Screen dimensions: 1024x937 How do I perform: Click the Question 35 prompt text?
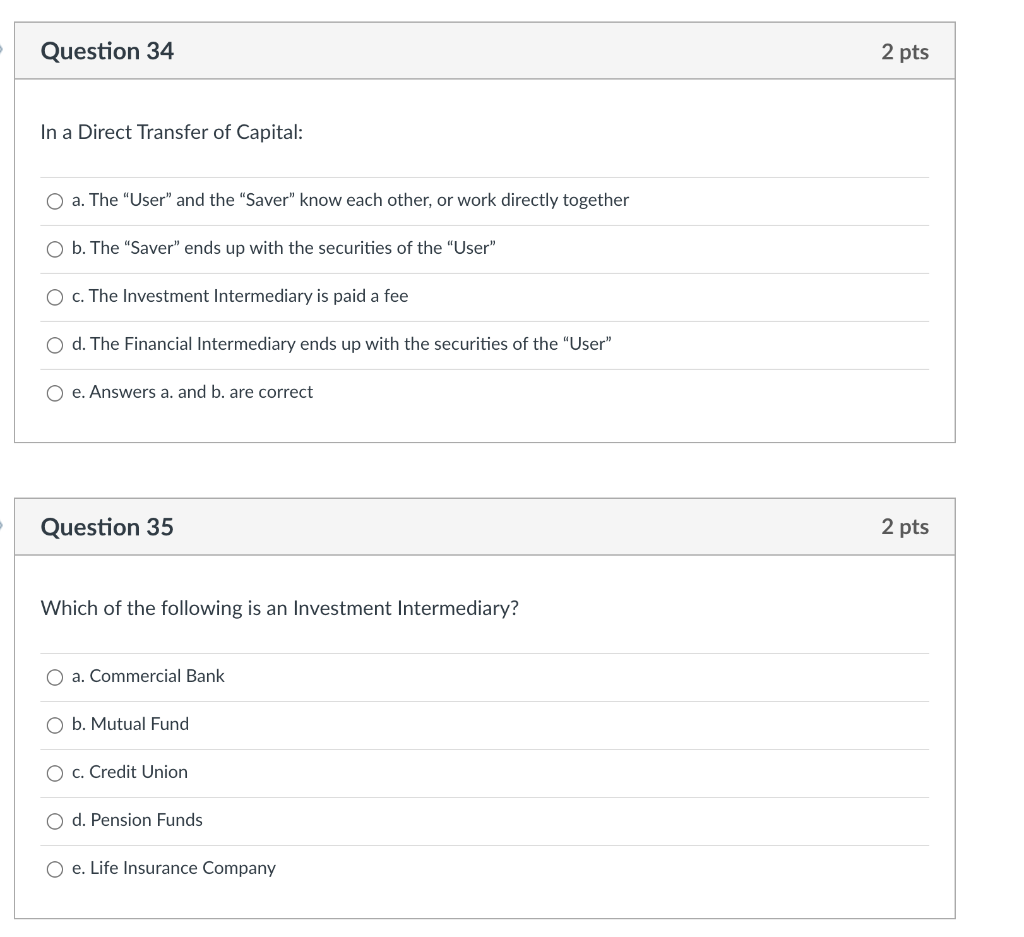click(278, 608)
